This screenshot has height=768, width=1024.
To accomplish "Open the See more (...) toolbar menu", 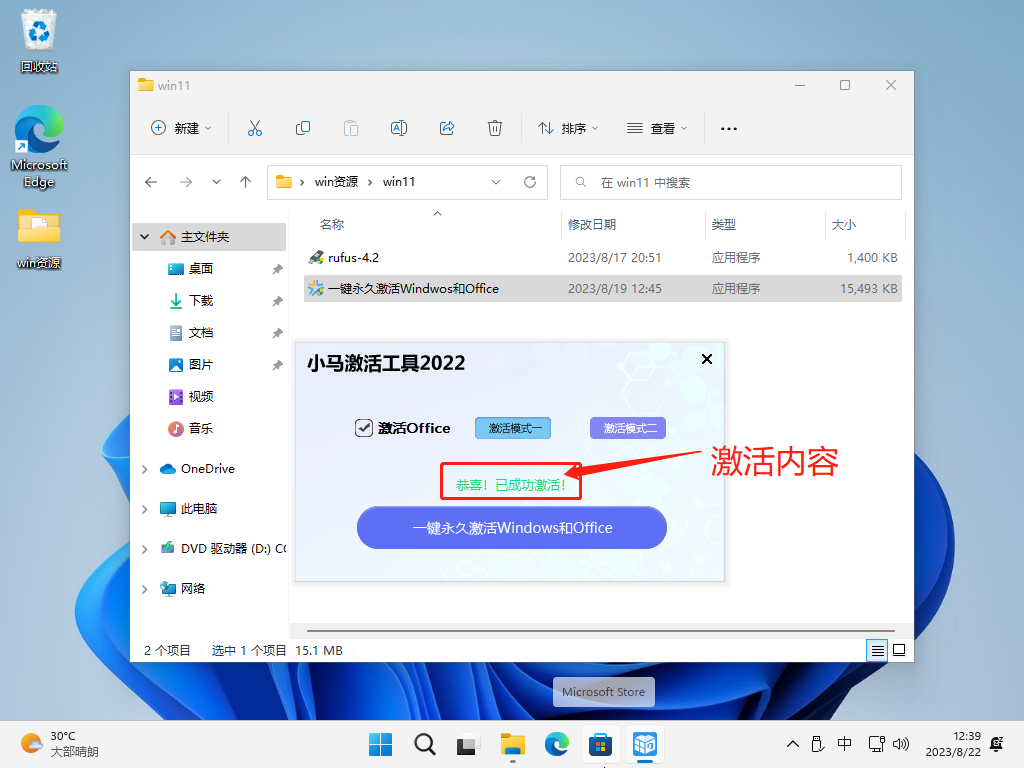I will click(x=729, y=129).
